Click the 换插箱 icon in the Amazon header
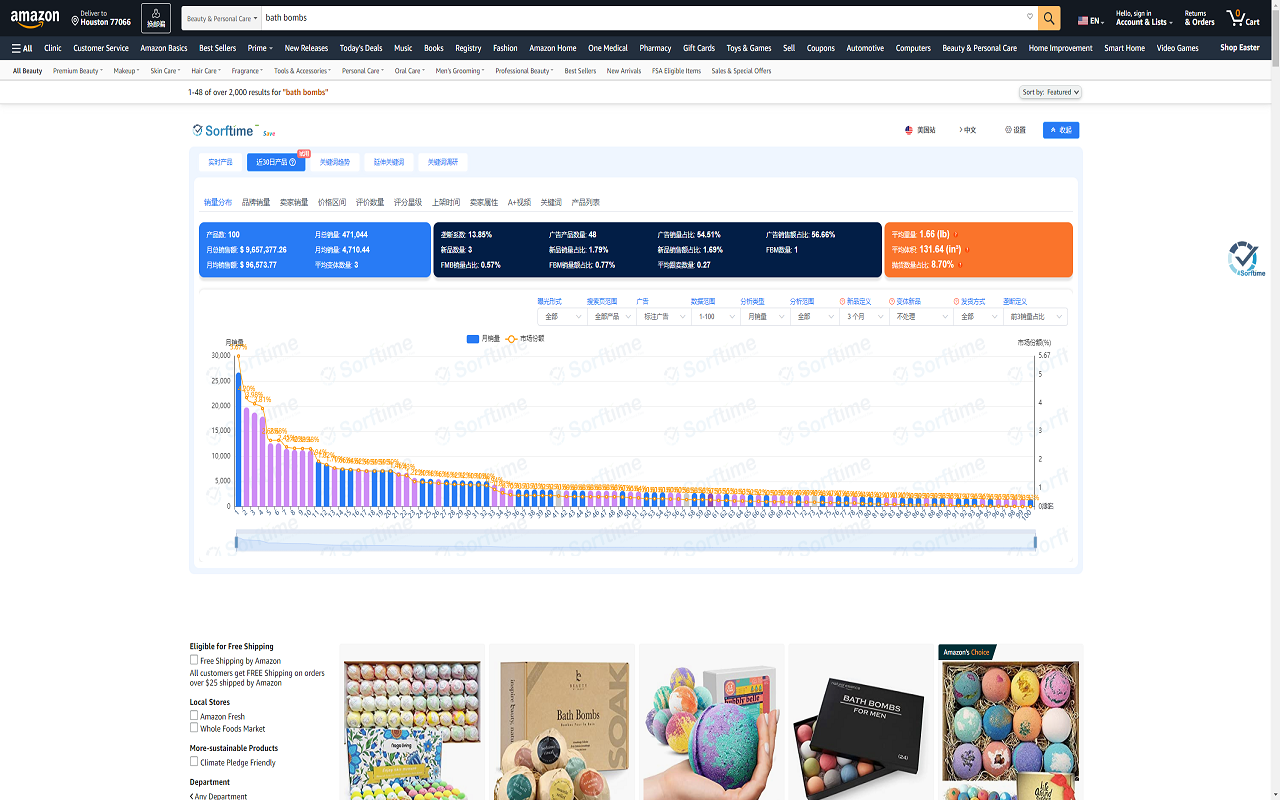The width and height of the screenshot is (1280, 800). pyautogui.click(x=155, y=18)
